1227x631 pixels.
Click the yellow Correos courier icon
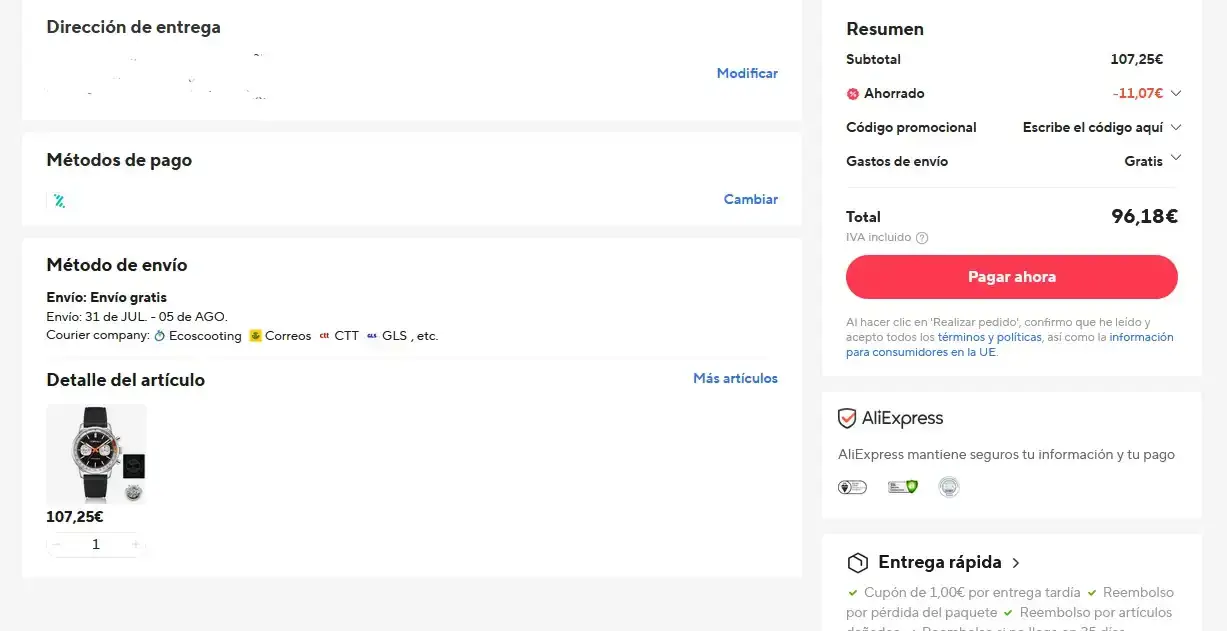pyautogui.click(x=256, y=336)
